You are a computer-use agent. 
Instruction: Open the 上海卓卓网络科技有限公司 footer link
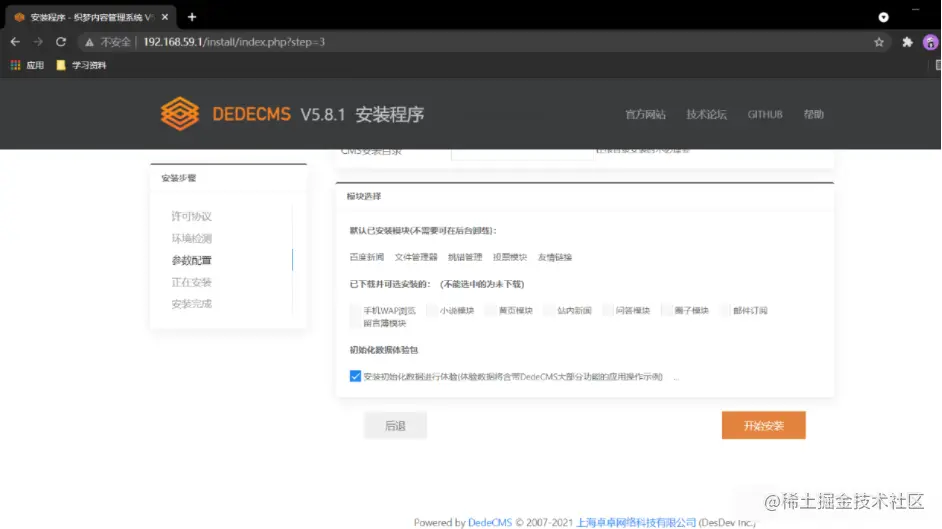click(x=636, y=522)
